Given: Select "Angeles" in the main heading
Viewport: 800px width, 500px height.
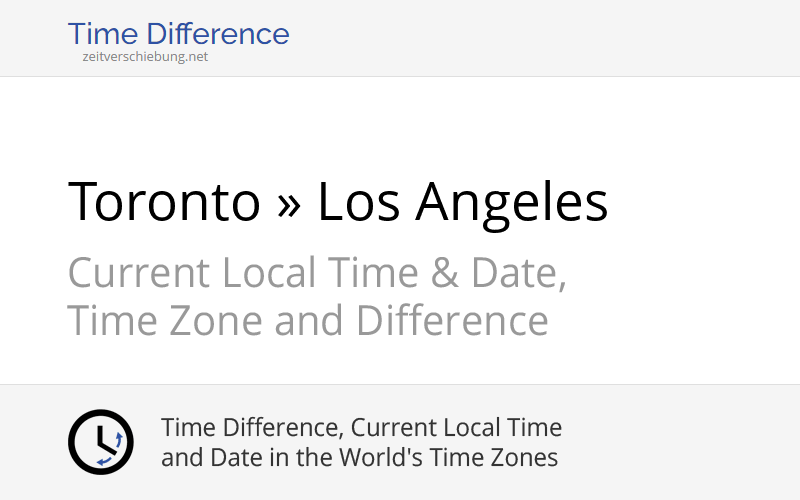Looking at the screenshot, I should (512, 202).
